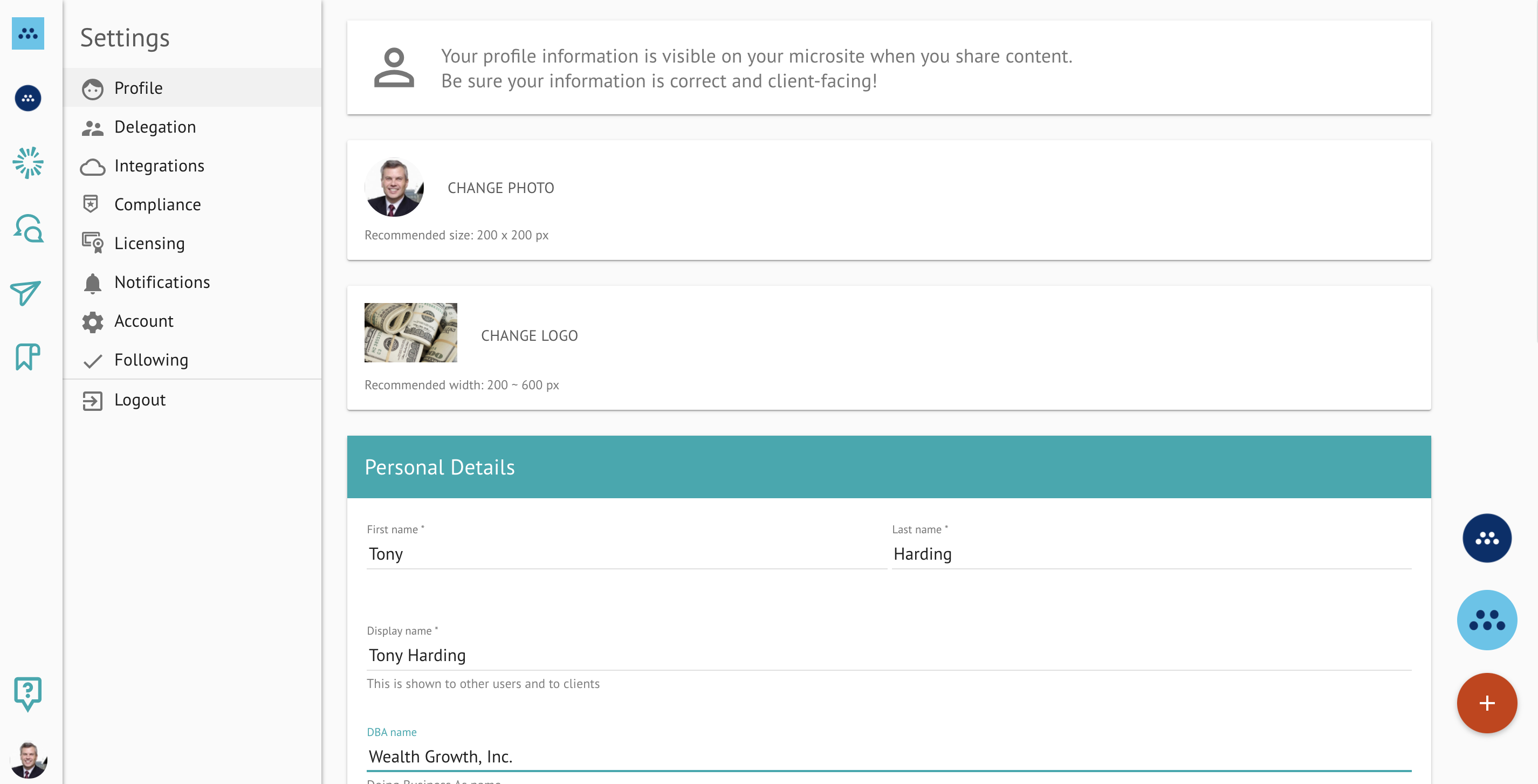Click Logout in the sidebar

coord(140,400)
